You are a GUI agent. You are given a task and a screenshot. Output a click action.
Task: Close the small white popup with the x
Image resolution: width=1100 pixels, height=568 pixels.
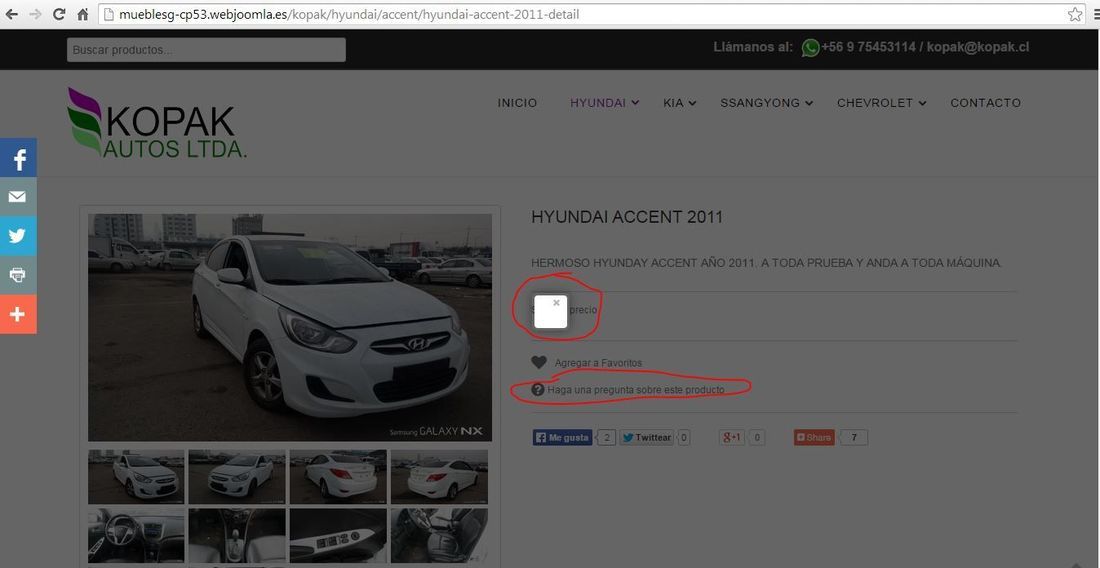[x=556, y=303]
